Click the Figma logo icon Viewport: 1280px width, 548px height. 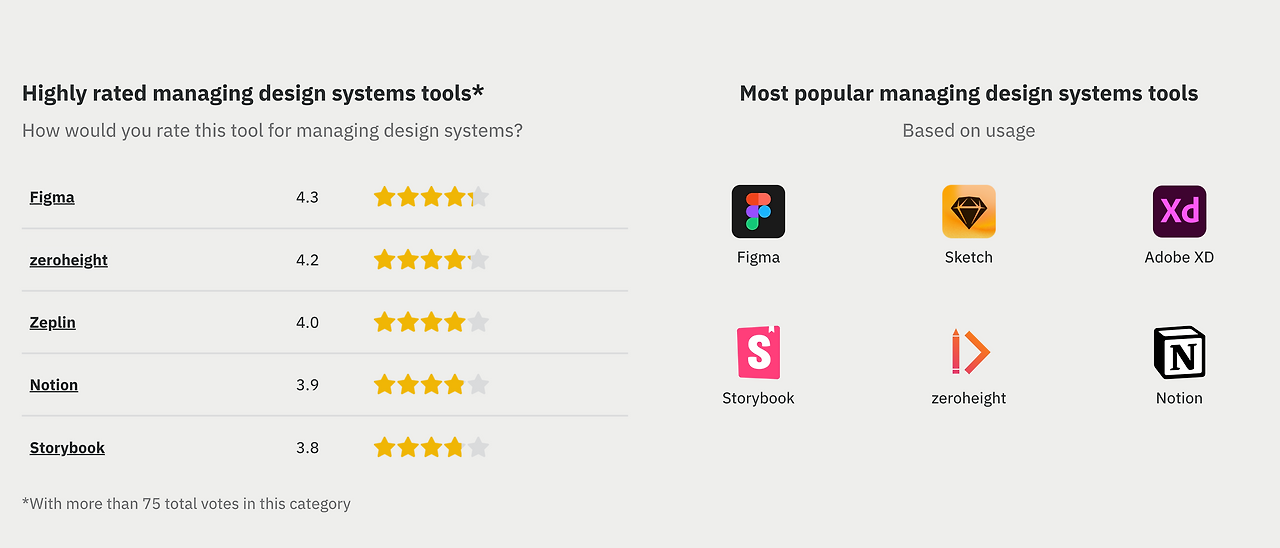pos(758,211)
